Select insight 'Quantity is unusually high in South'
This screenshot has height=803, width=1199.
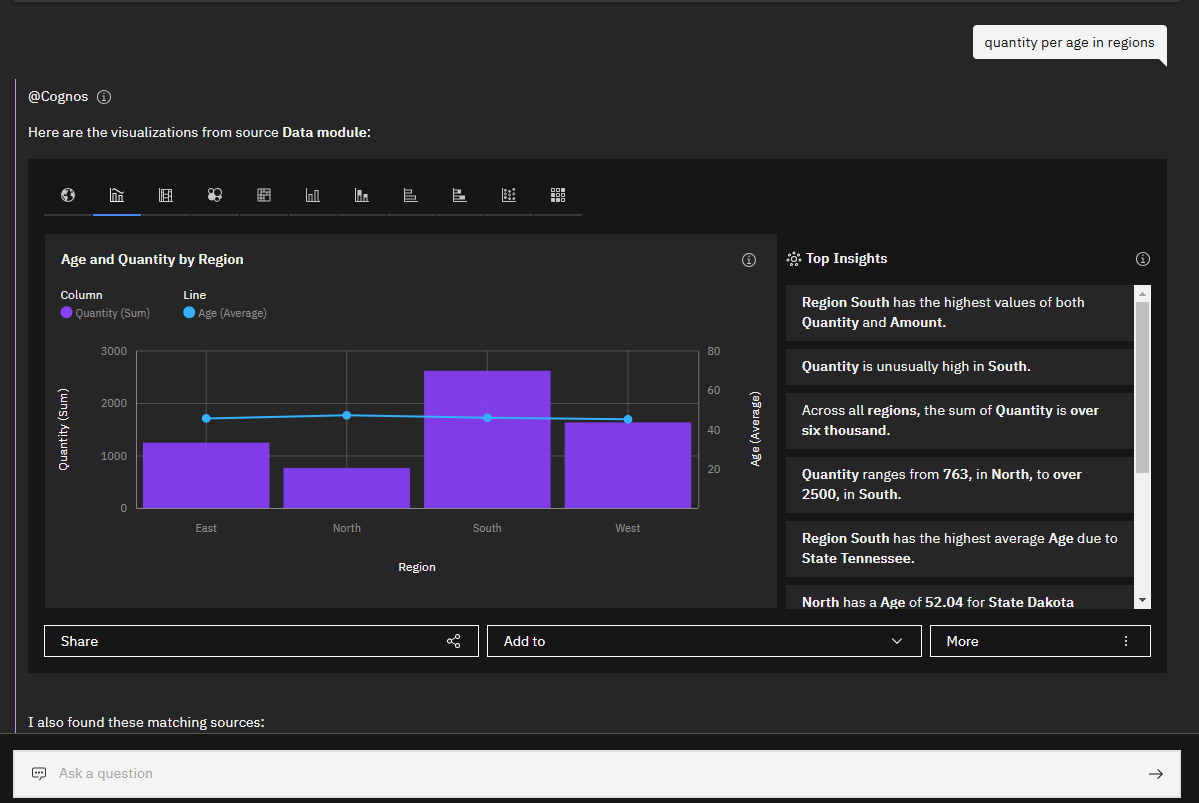tap(960, 367)
